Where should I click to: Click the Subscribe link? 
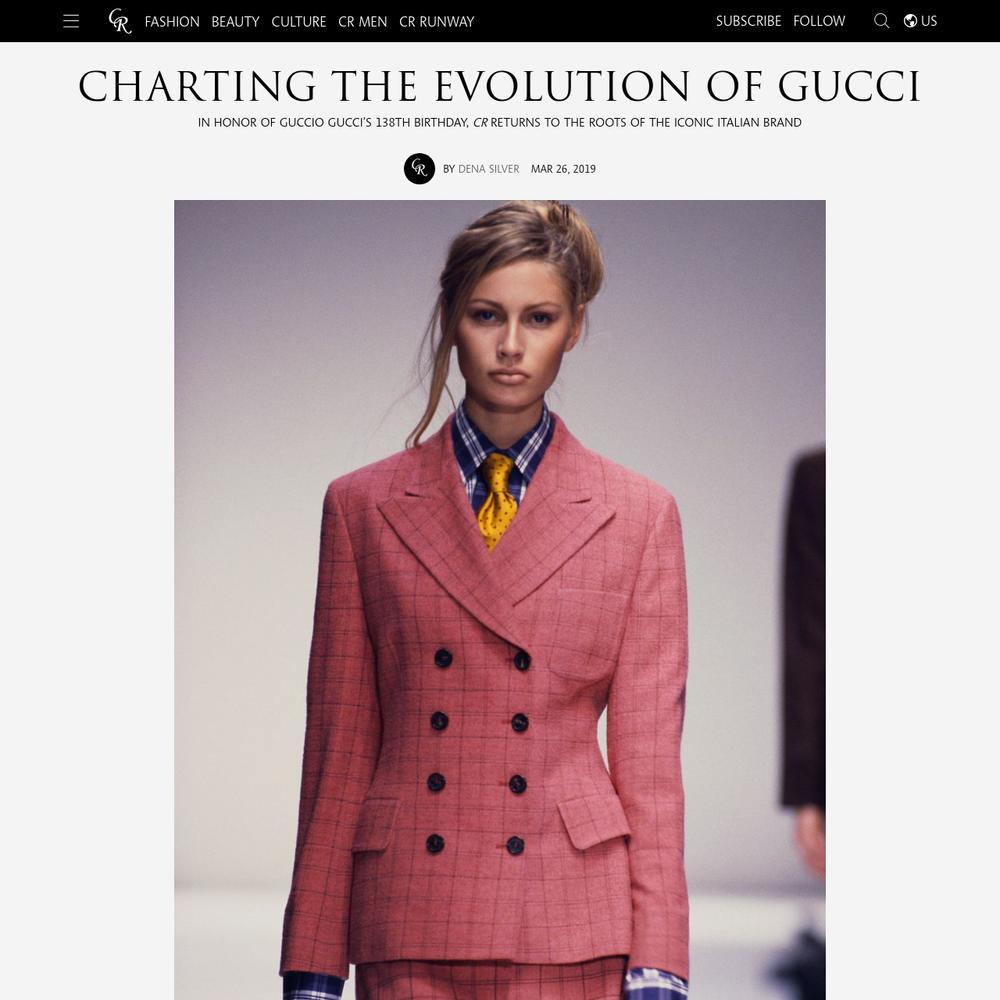coord(748,21)
